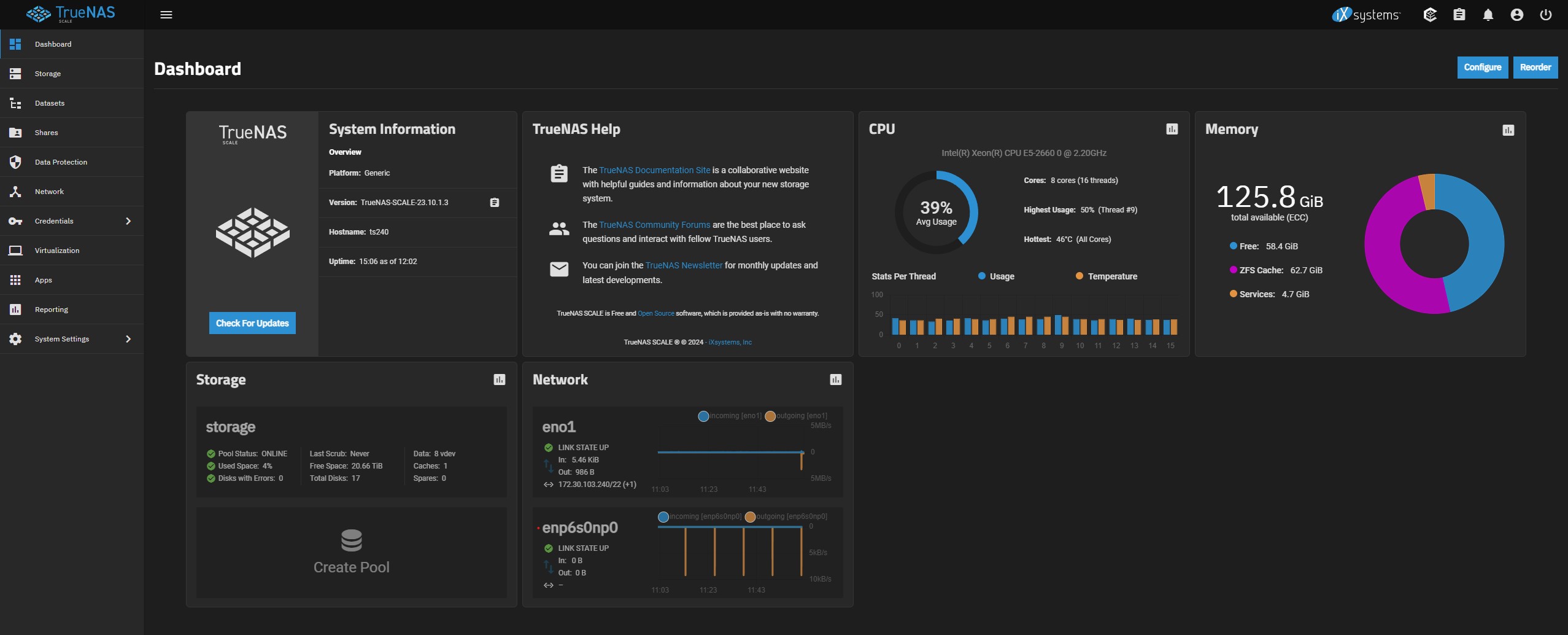The height and width of the screenshot is (635, 1568).
Task: Click the power button icon
Action: pos(1546,15)
